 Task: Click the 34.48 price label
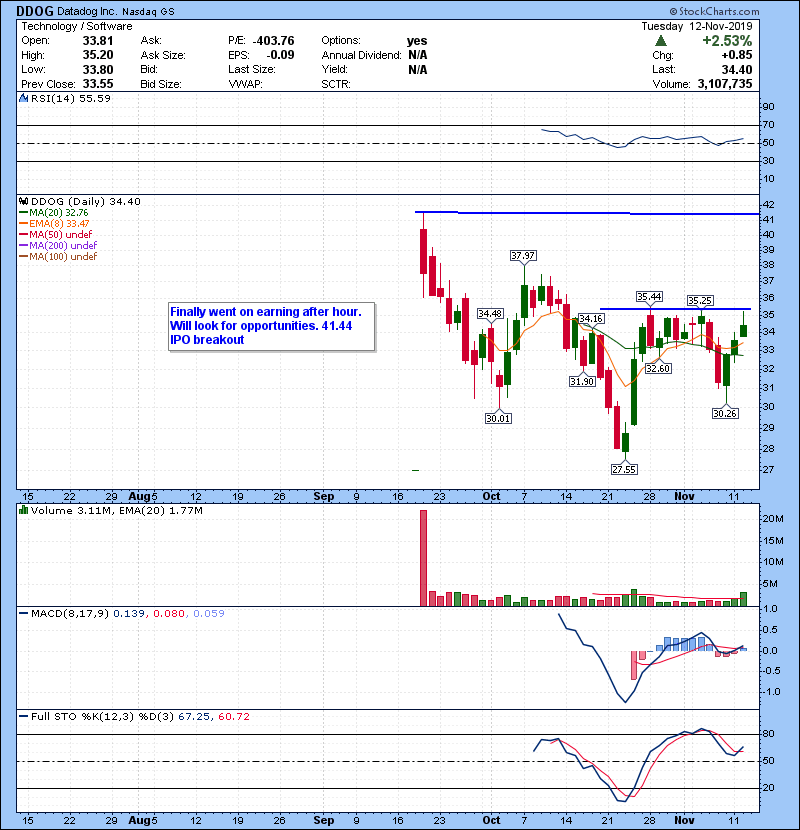[490, 313]
